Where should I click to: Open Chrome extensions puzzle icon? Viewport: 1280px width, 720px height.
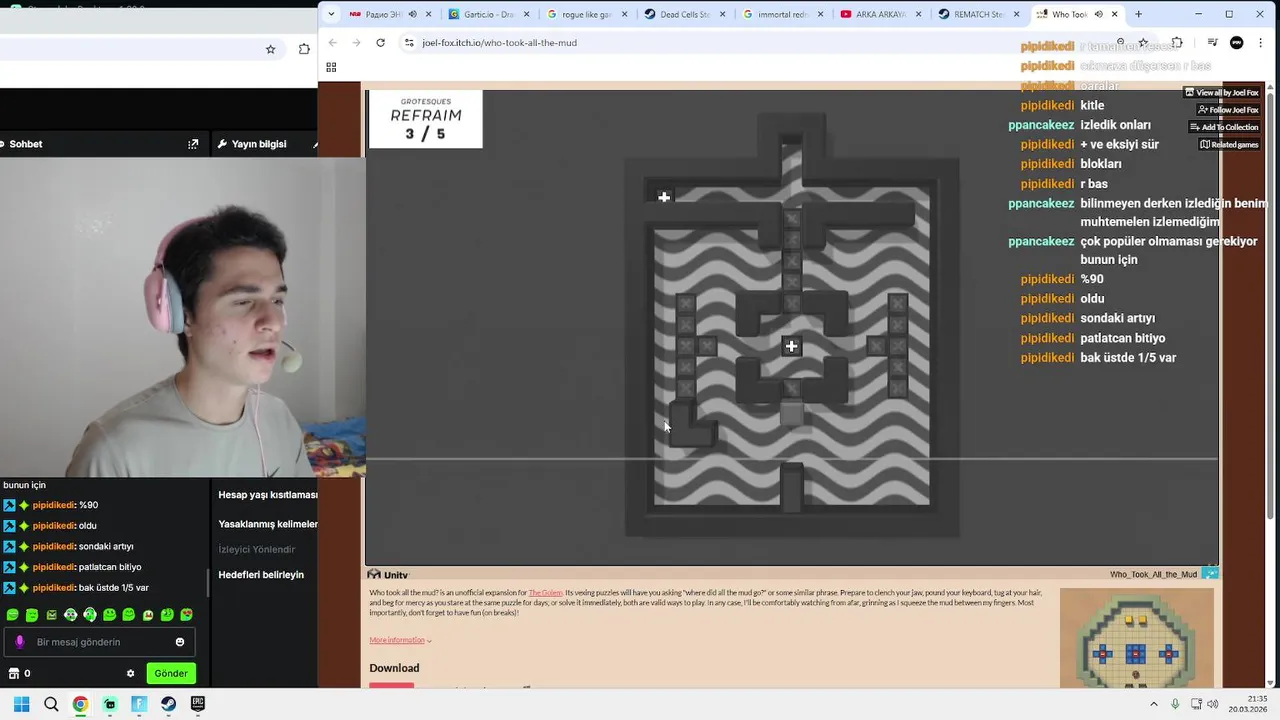[x=1177, y=43]
